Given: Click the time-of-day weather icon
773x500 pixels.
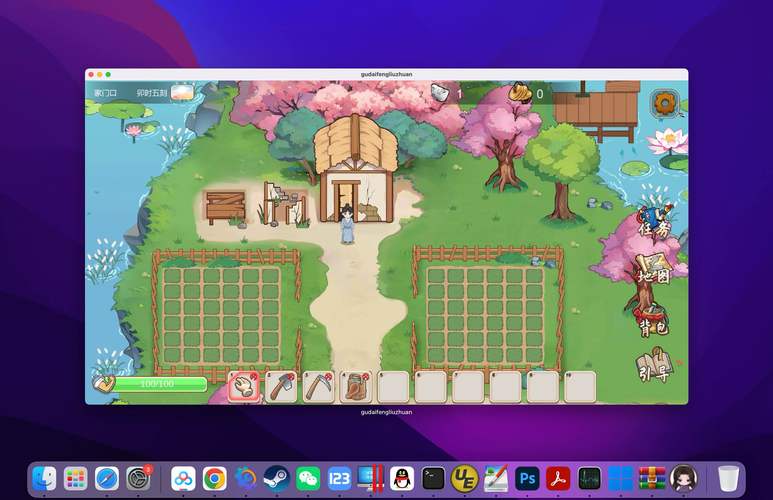Looking at the screenshot, I should [x=182, y=93].
